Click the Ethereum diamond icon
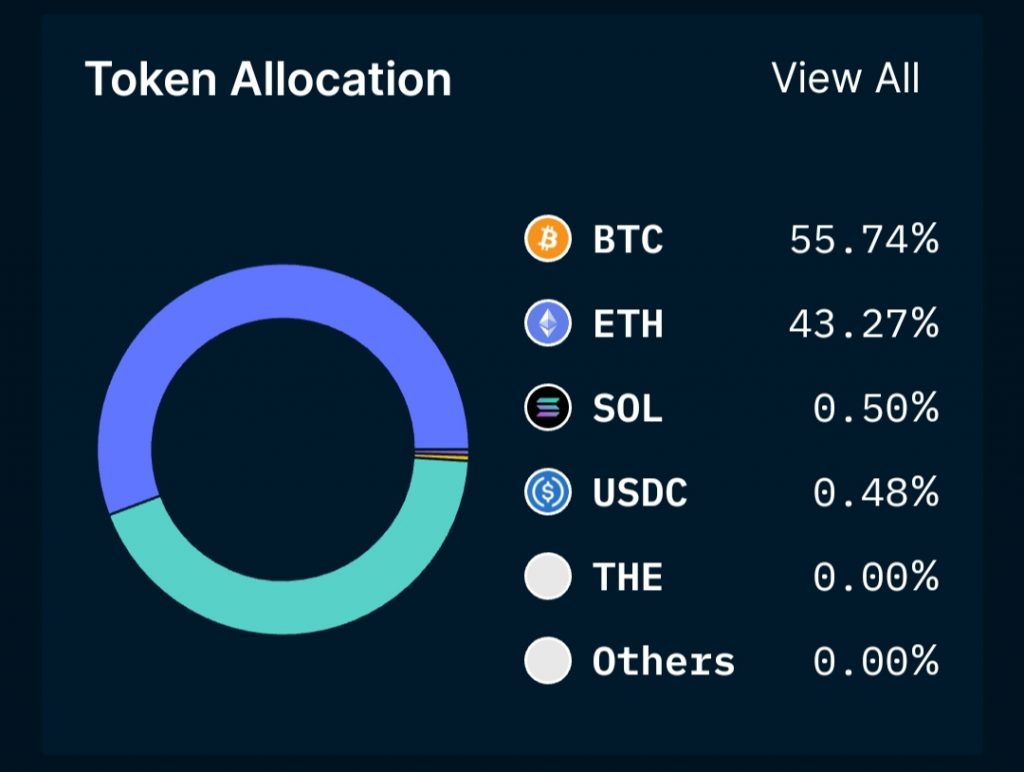This screenshot has width=1024, height=772. 548,324
